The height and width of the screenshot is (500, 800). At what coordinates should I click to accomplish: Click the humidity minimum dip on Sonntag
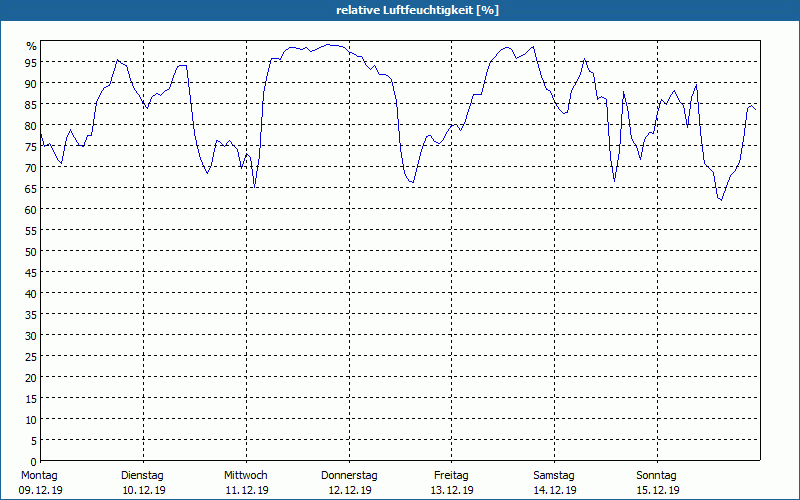pyautogui.click(x=720, y=199)
